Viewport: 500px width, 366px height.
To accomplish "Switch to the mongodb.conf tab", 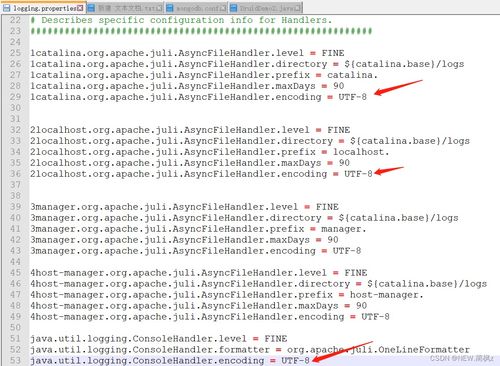I will [x=196, y=7].
